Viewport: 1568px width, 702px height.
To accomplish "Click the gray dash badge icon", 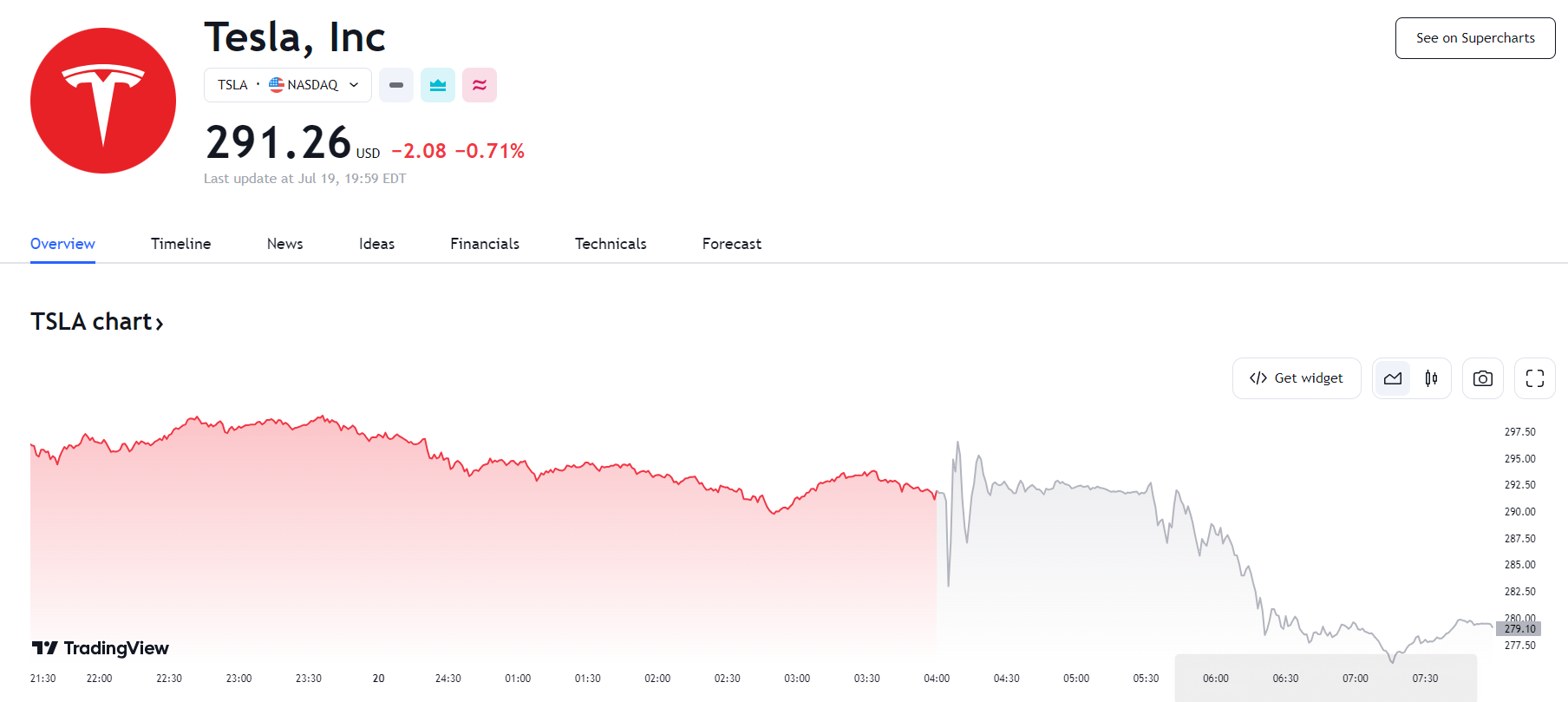I will click(396, 85).
